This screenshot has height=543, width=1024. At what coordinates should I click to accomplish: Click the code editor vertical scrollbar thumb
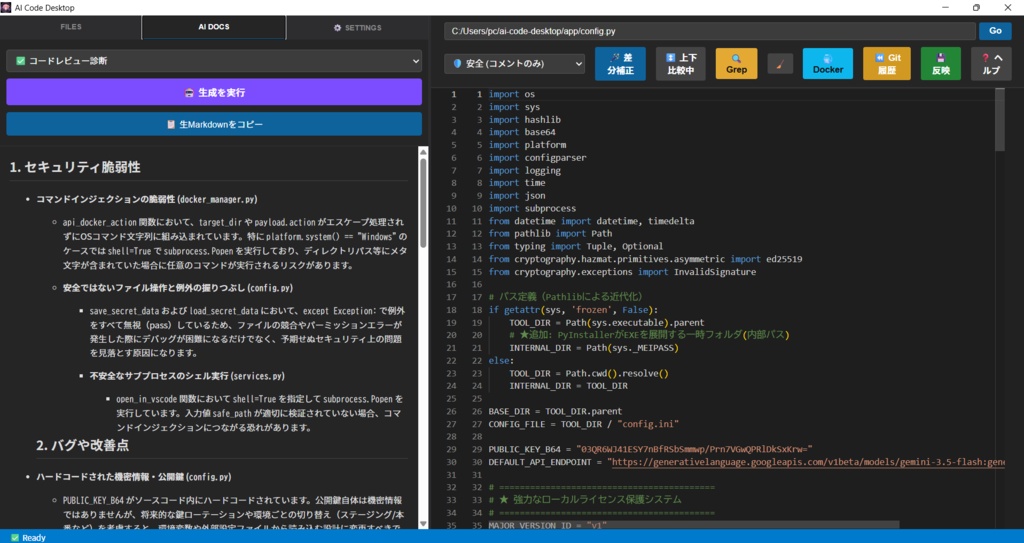point(999,120)
